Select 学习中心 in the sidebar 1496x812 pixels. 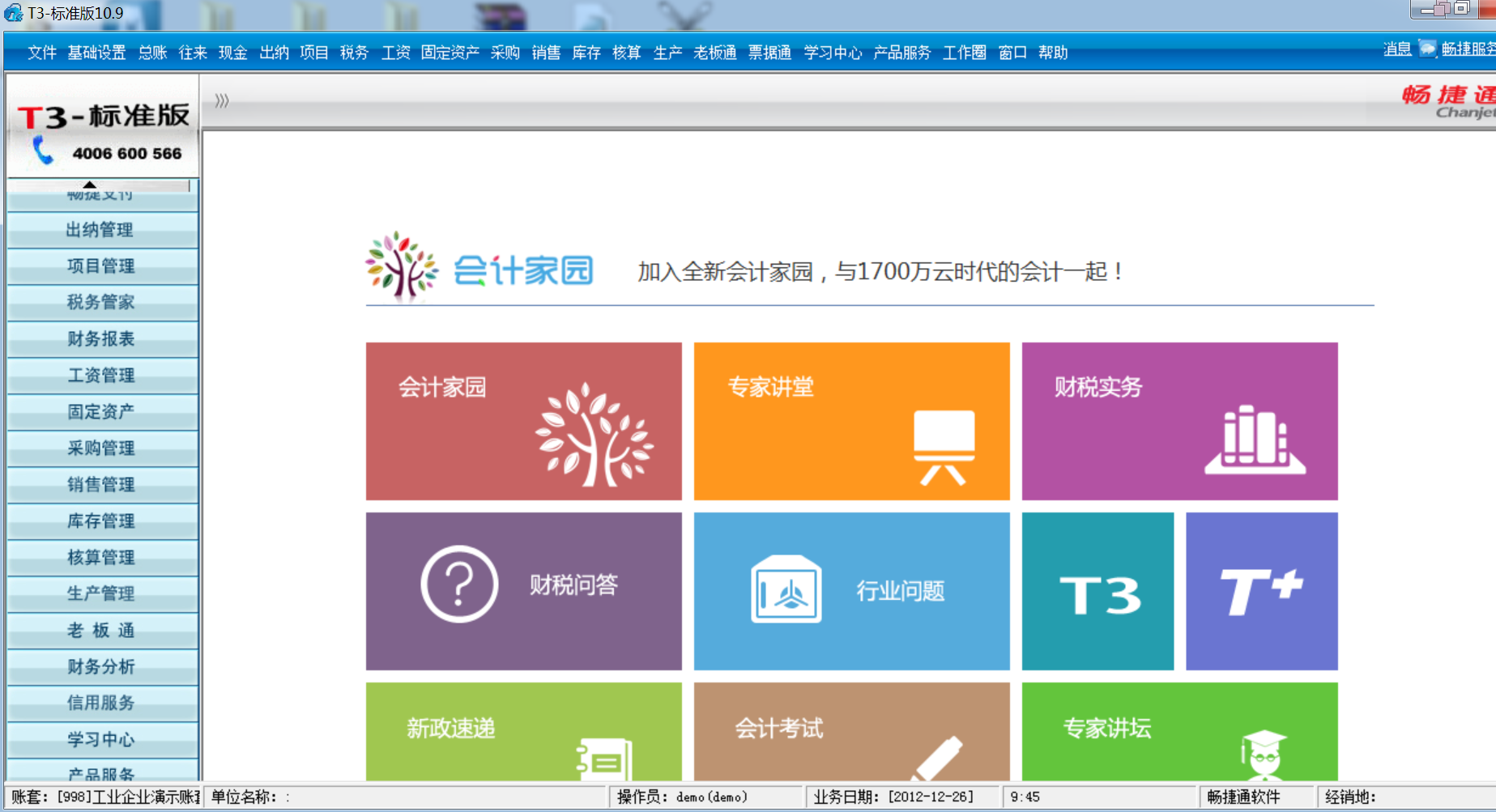click(x=103, y=740)
